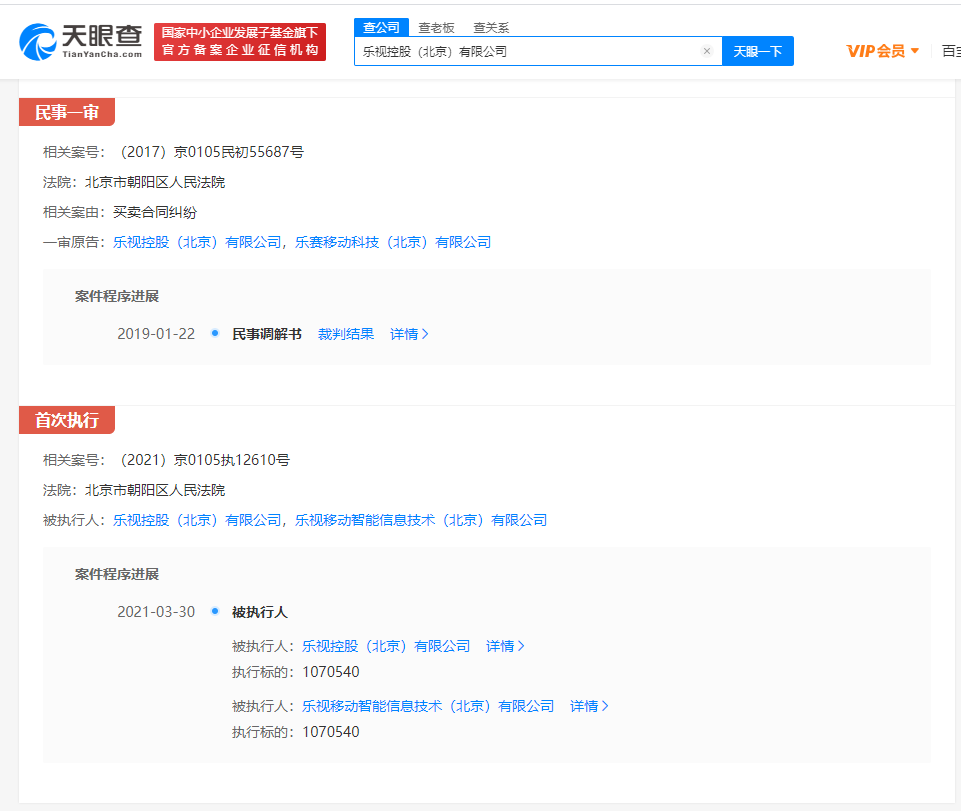The width and height of the screenshot is (961, 811).
Task: Click the 案件程序进展 heading under 首次执行
Action: [x=116, y=574]
